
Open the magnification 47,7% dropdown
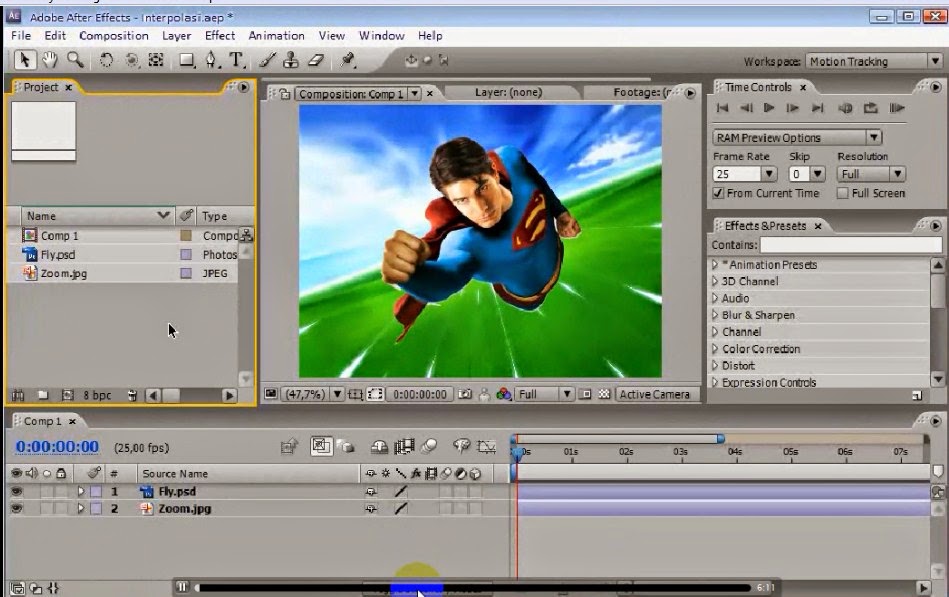[314, 394]
